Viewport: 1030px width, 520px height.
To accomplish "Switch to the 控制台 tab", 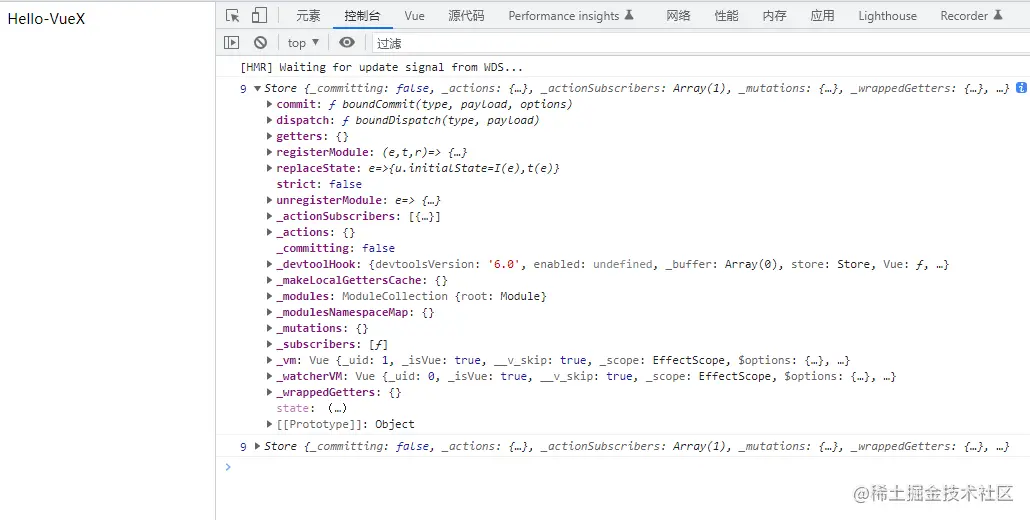I will [363, 16].
